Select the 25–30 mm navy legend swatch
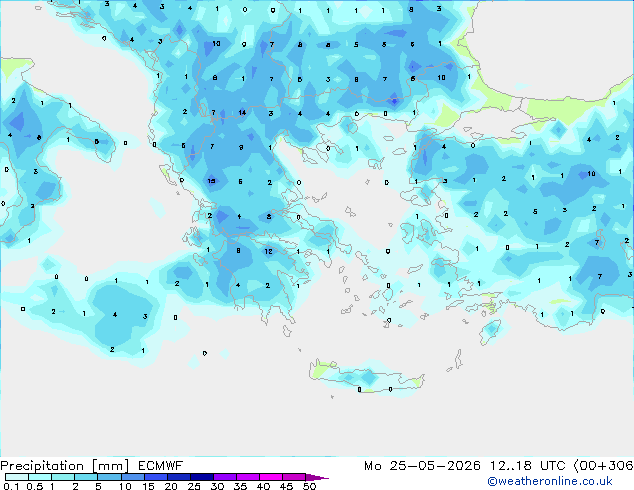634x490 pixels. (201, 477)
